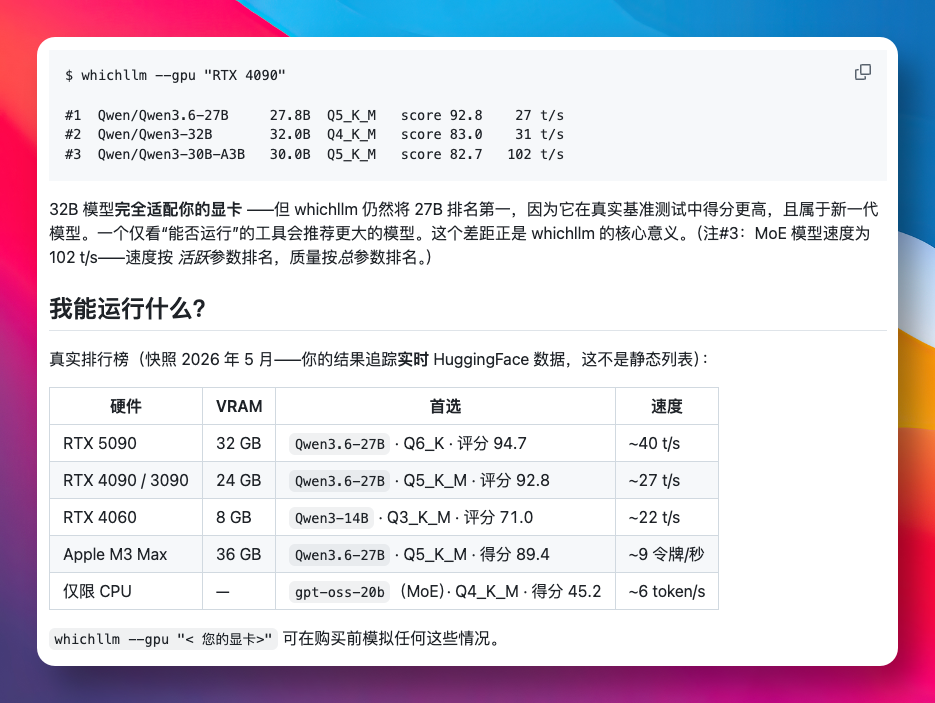Click the '速度' column header
Screen dimensions: 935x703
click(667, 406)
